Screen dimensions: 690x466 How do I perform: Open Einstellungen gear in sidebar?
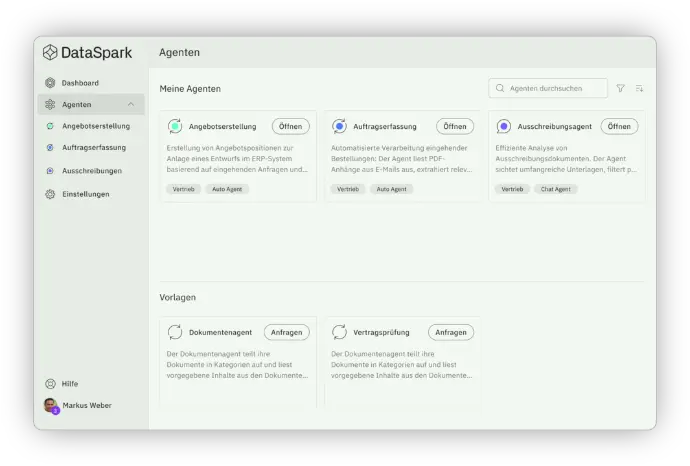point(50,194)
